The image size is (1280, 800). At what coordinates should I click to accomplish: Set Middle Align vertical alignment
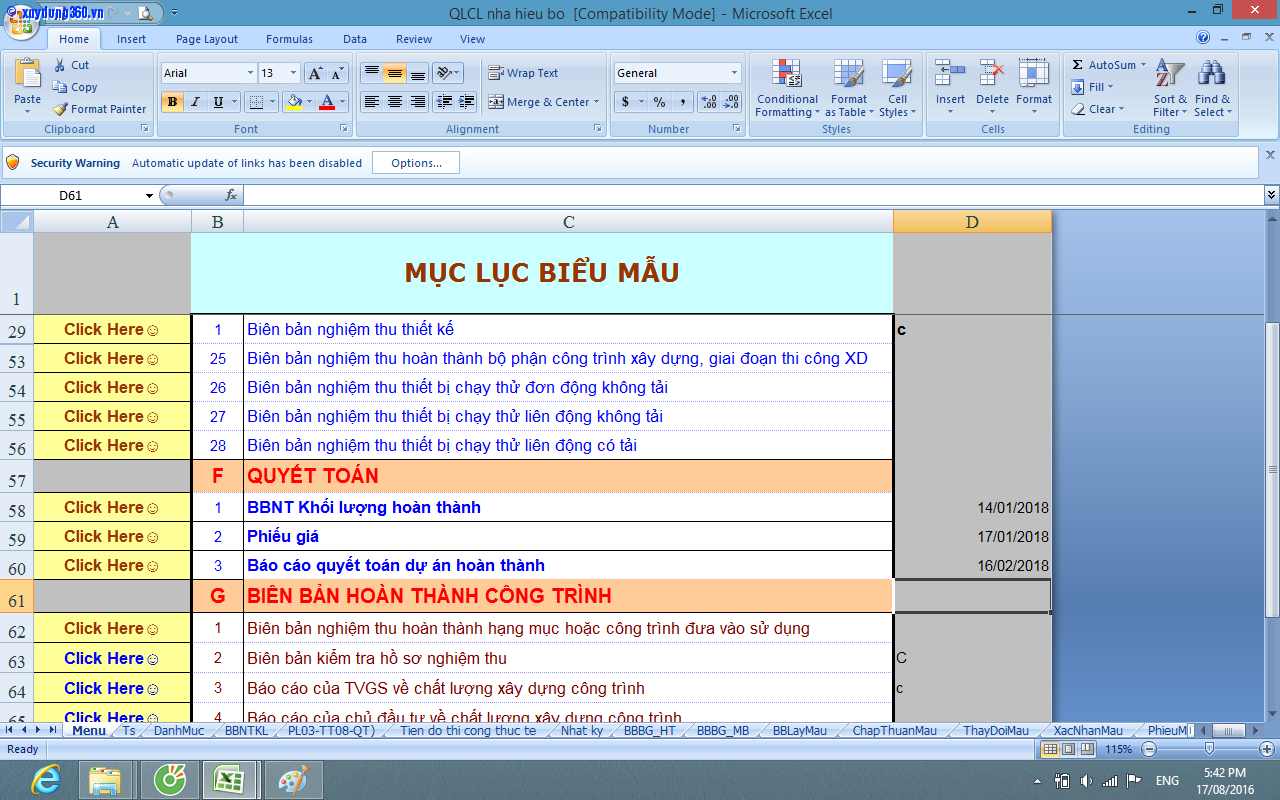(x=394, y=73)
